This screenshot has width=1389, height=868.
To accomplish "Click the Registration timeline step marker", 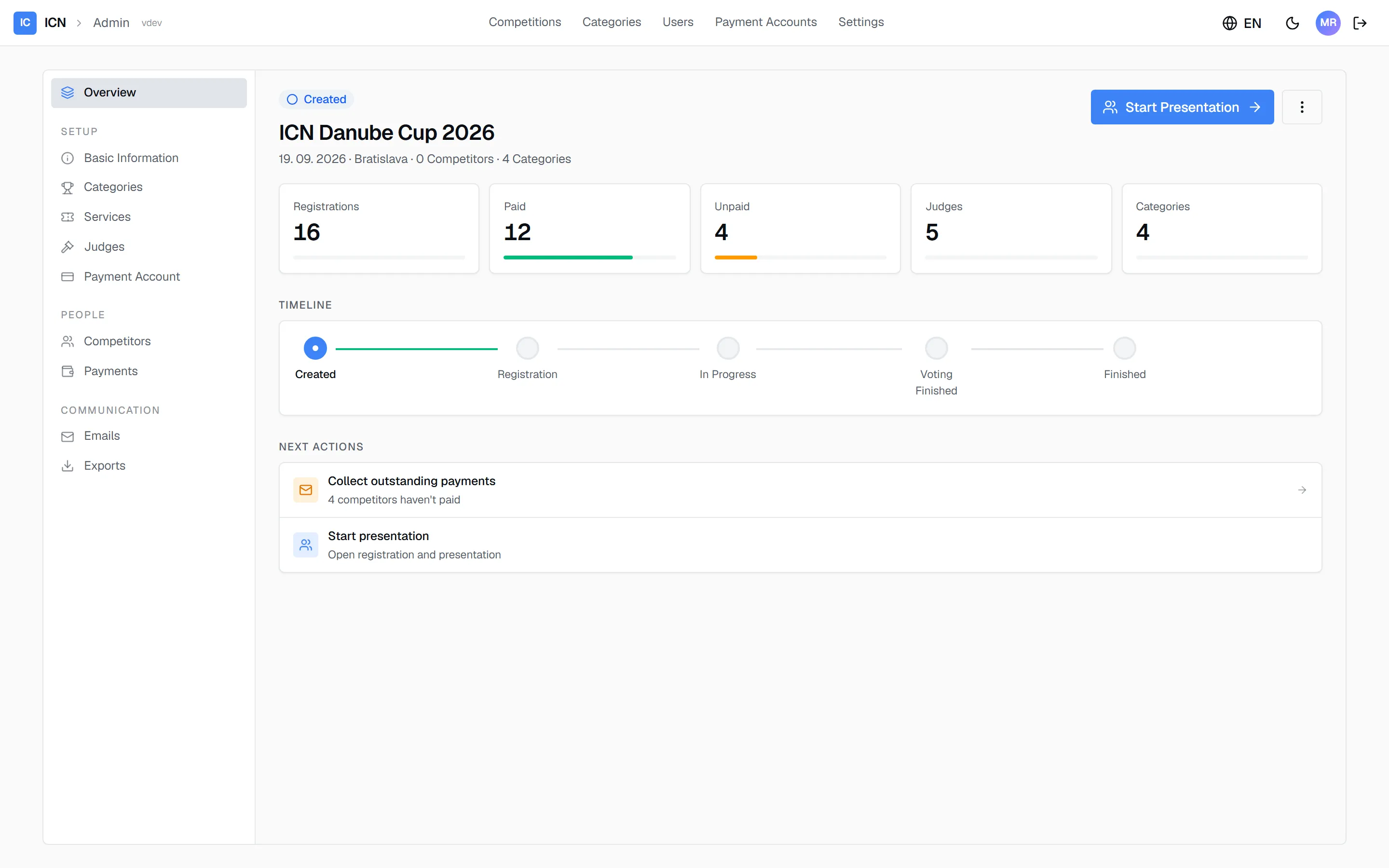I will pyautogui.click(x=527, y=348).
